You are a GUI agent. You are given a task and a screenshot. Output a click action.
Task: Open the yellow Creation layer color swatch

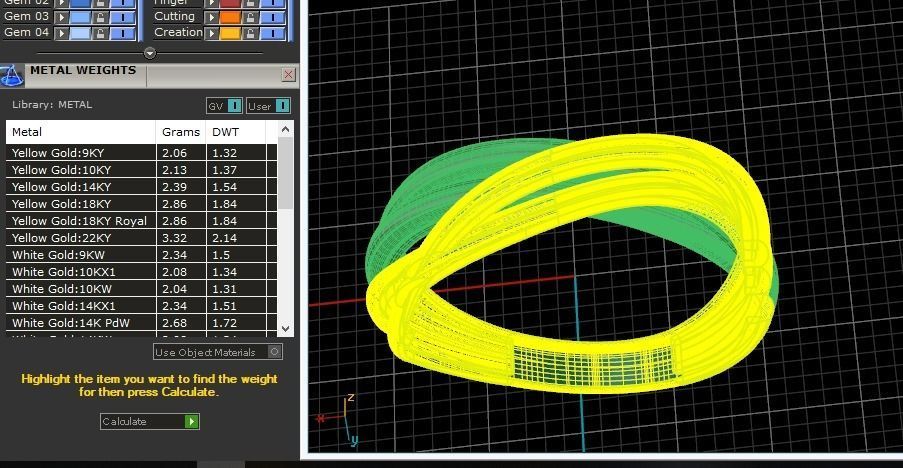click(230, 33)
